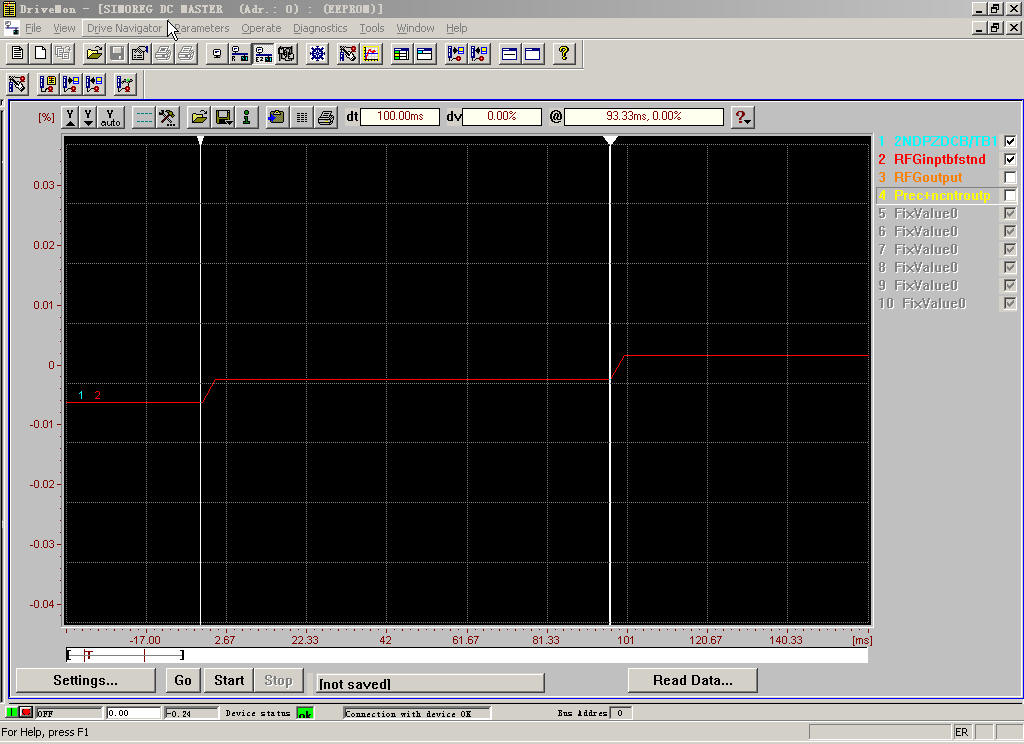Click the dv field showing 0.00%

[x=502, y=116]
